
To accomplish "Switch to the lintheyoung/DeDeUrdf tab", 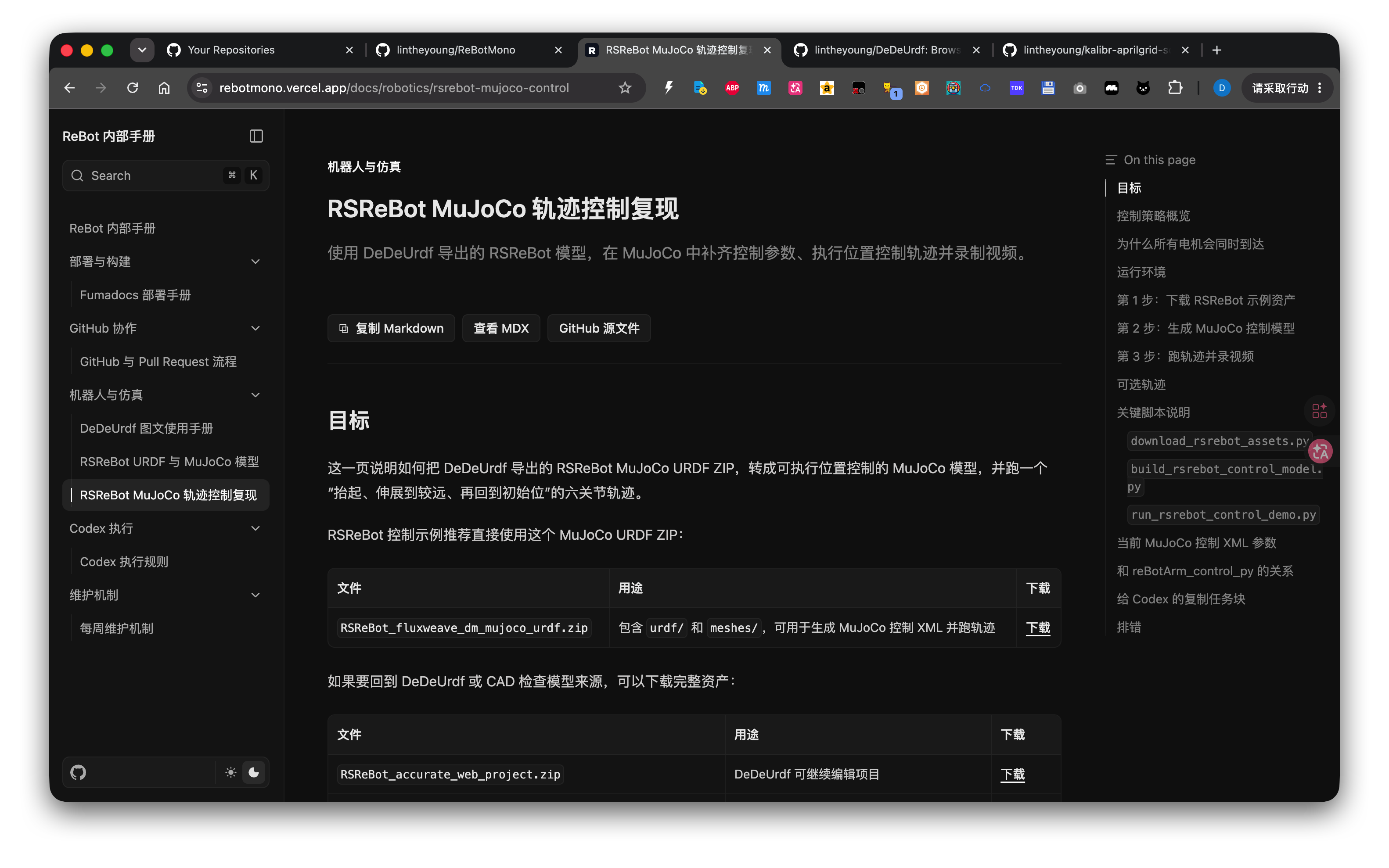I will pyautogui.click(x=887, y=50).
